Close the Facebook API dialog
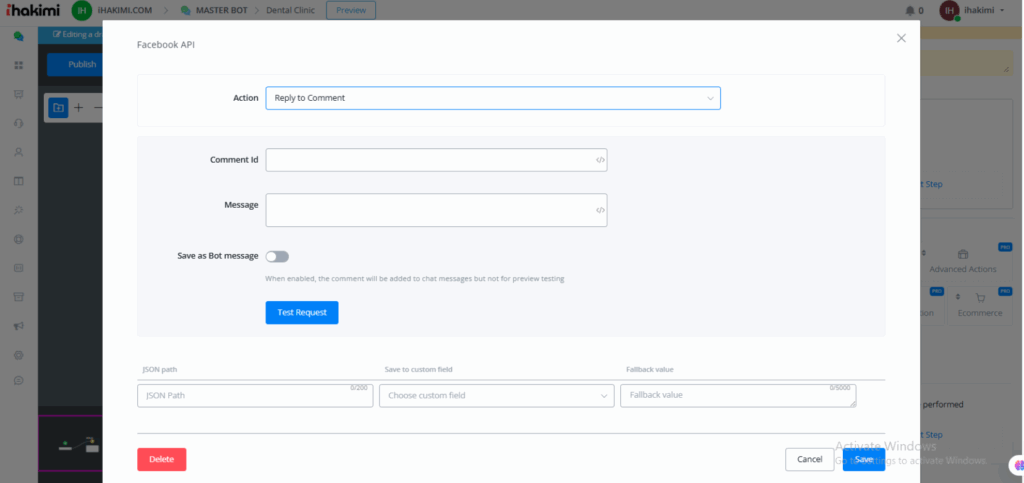This screenshot has width=1024, height=483. coord(901,38)
